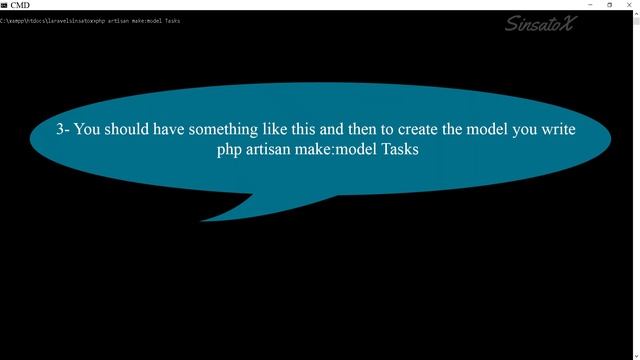The height and width of the screenshot is (360, 640).
Task: Close the CMD window
Action: coord(629,5)
